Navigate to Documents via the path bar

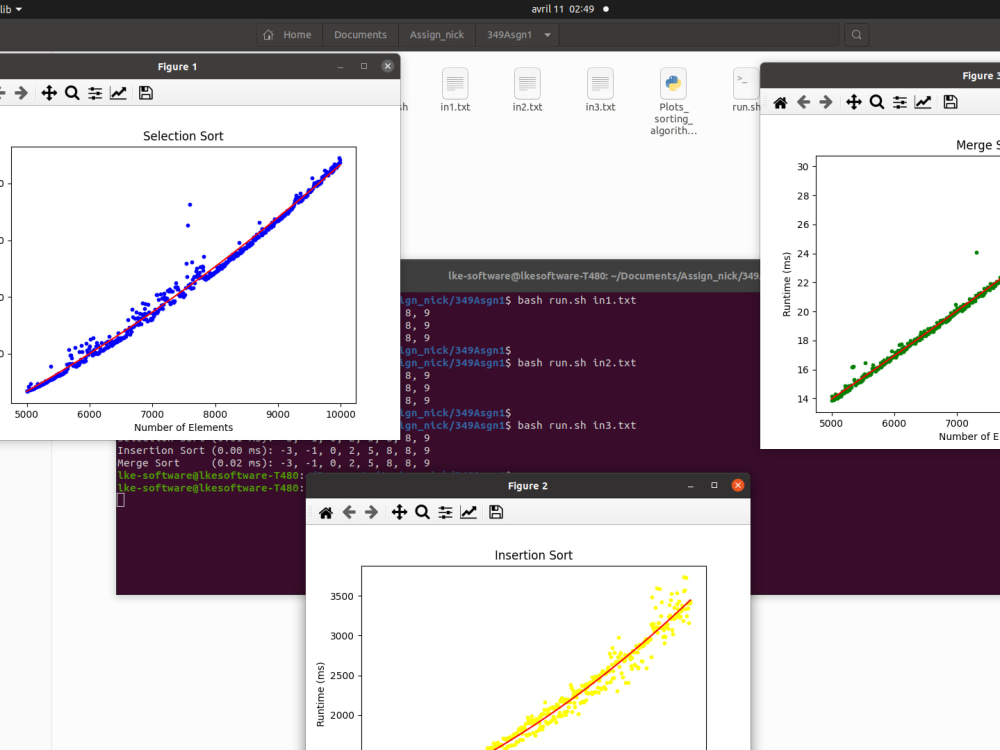tap(360, 34)
